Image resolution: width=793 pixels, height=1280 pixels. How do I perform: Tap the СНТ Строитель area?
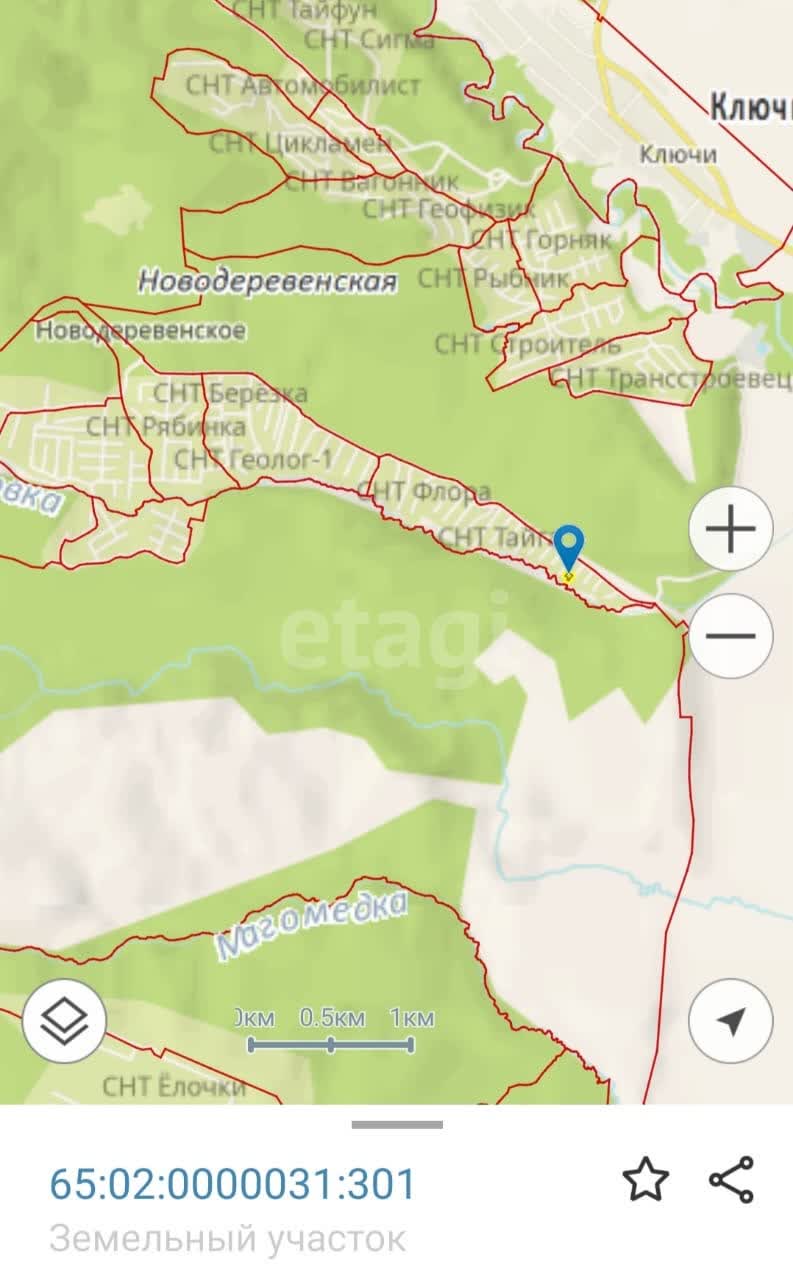coord(527,345)
